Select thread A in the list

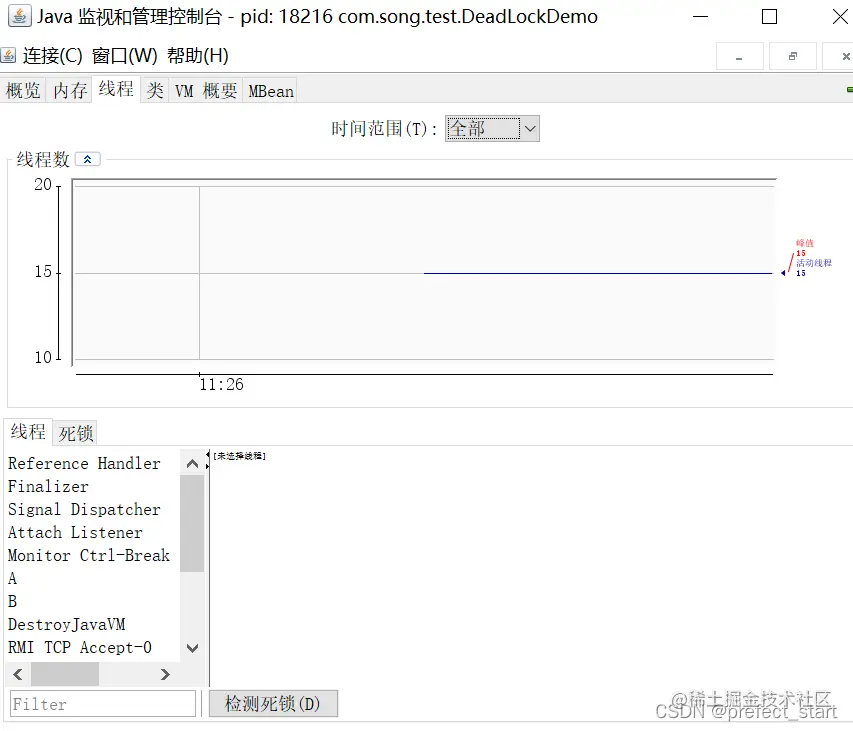(12, 578)
